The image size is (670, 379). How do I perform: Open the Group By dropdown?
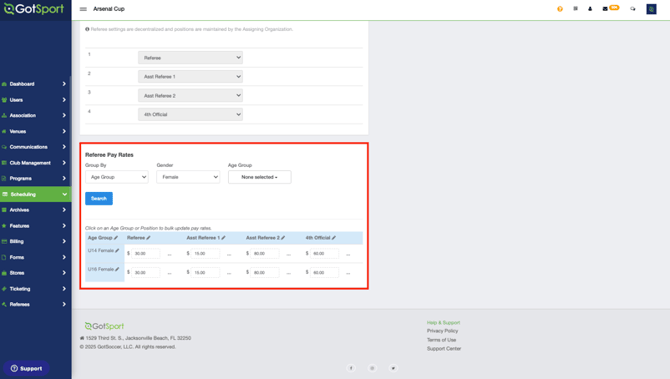coord(117,177)
